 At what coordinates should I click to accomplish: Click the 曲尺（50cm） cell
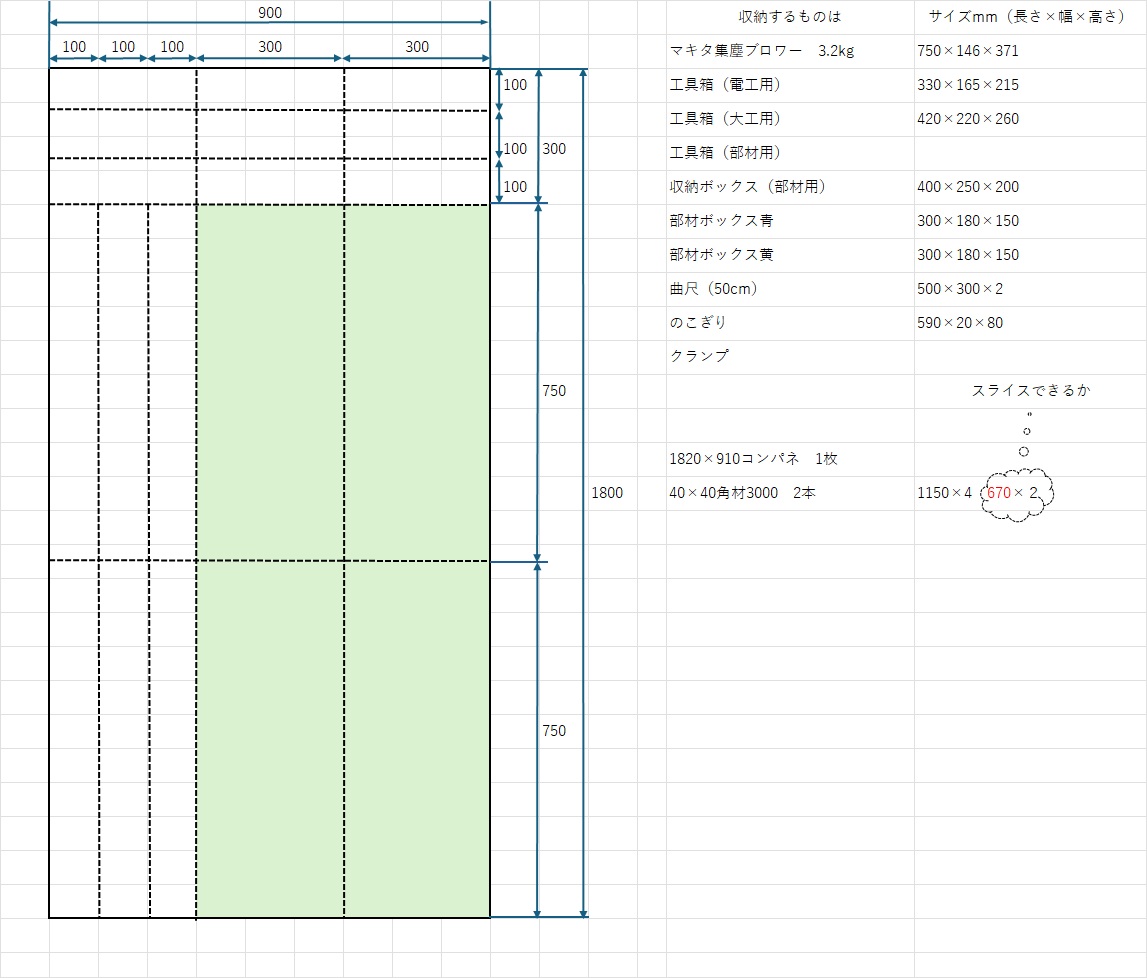point(714,289)
